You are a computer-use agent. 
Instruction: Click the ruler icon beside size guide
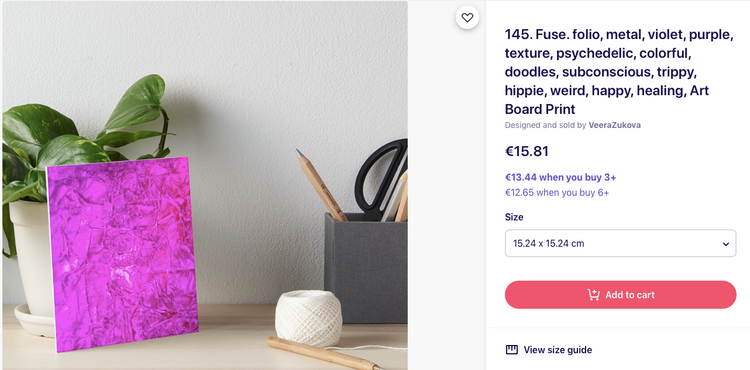tap(511, 350)
